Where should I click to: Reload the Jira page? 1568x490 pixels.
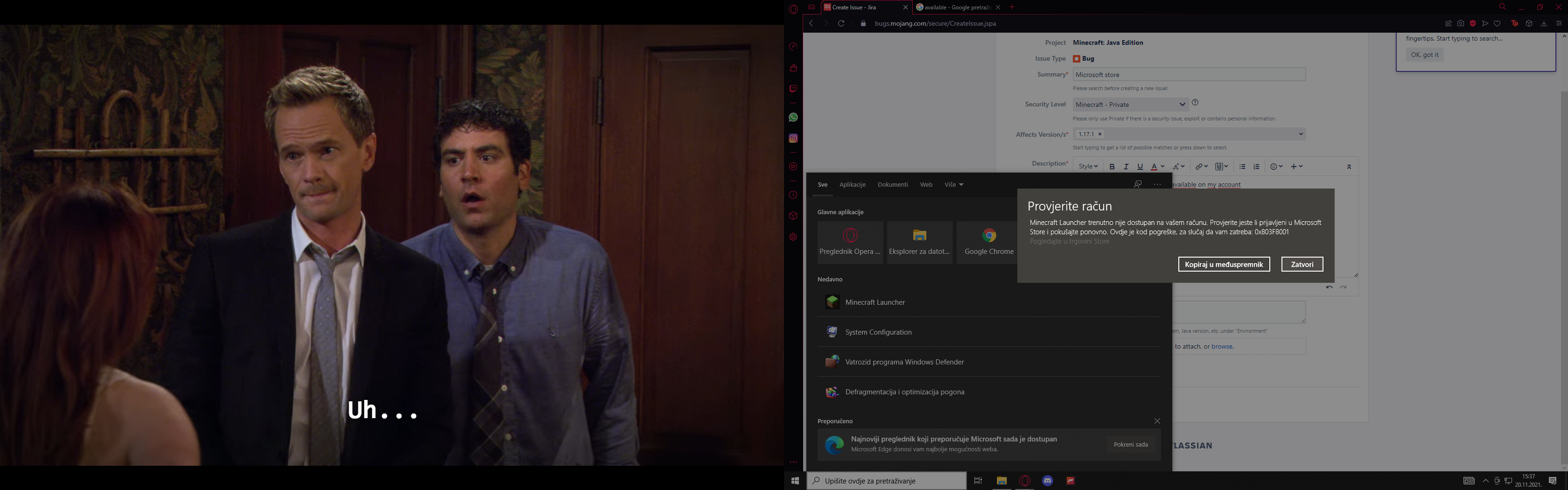[x=841, y=23]
